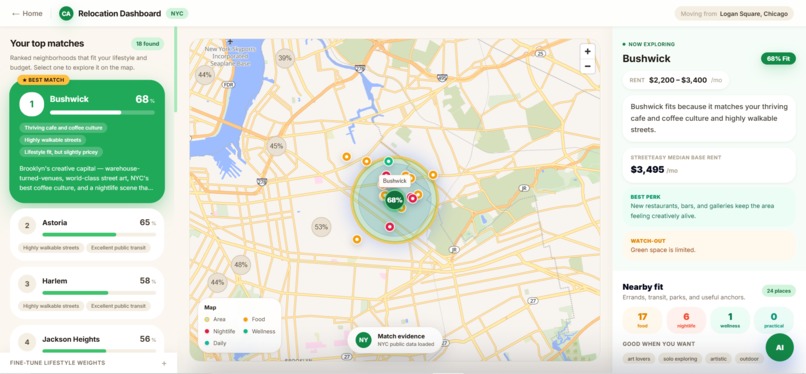This screenshot has width=806, height=374.
Task: Filter nearby by 6 nightlife card
Action: (x=686, y=320)
